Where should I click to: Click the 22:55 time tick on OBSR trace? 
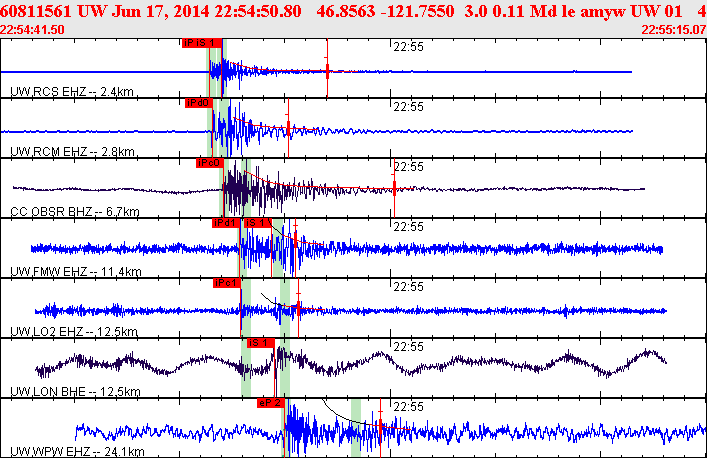coord(408,167)
